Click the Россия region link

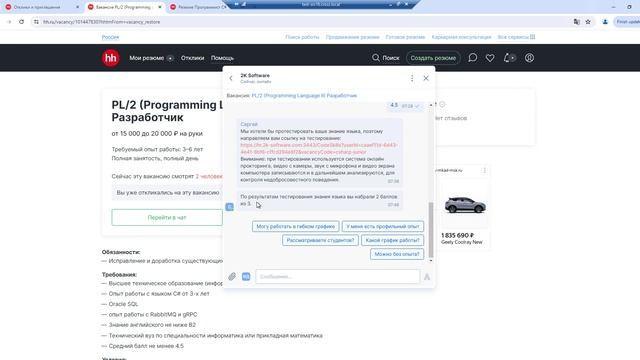pyautogui.click(x=110, y=37)
